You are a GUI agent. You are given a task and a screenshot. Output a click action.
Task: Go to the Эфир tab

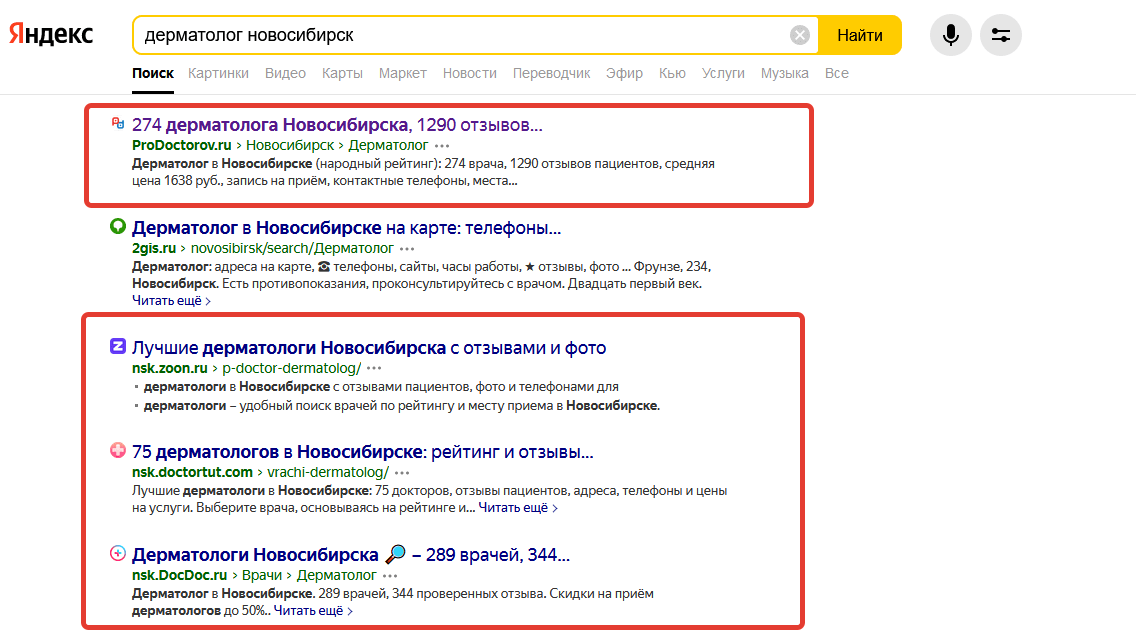pyautogui.click(x=625, y=73)
